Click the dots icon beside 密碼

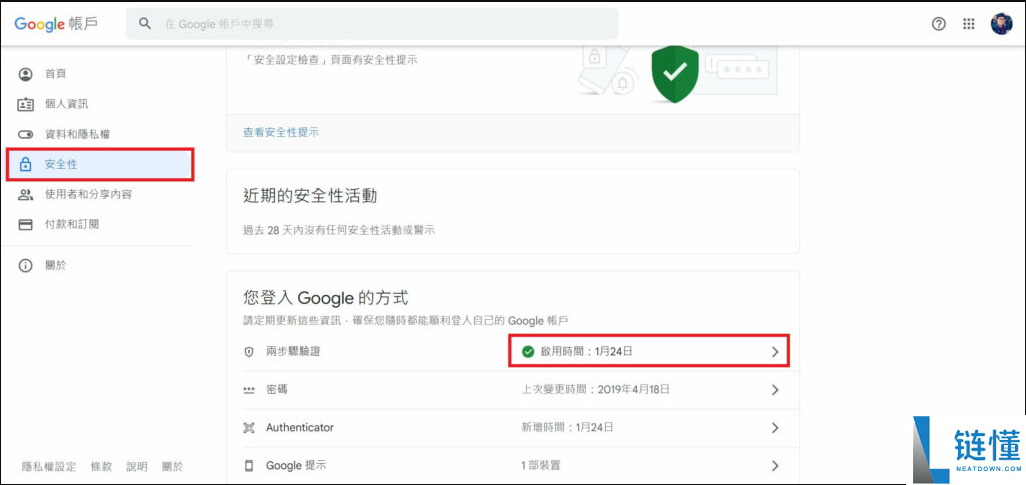tap(249, 390)
